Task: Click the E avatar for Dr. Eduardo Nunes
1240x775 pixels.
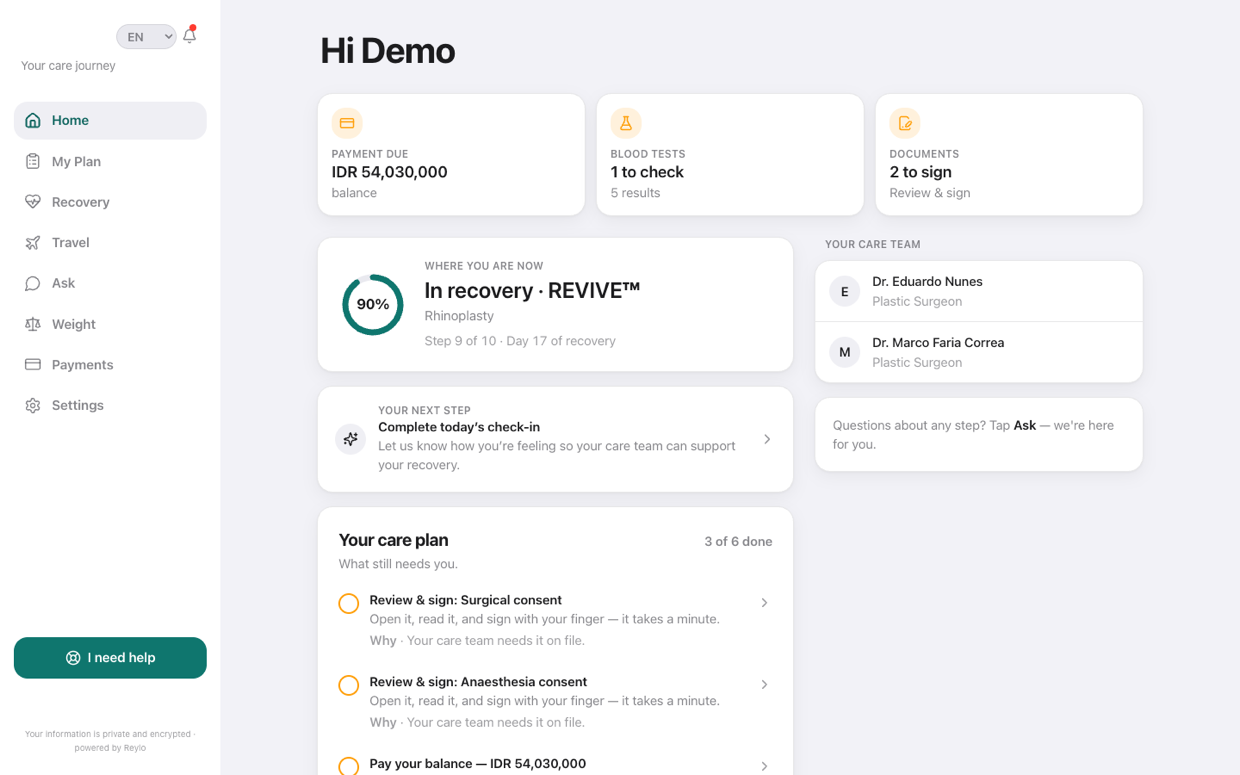Action: (845, 291)
